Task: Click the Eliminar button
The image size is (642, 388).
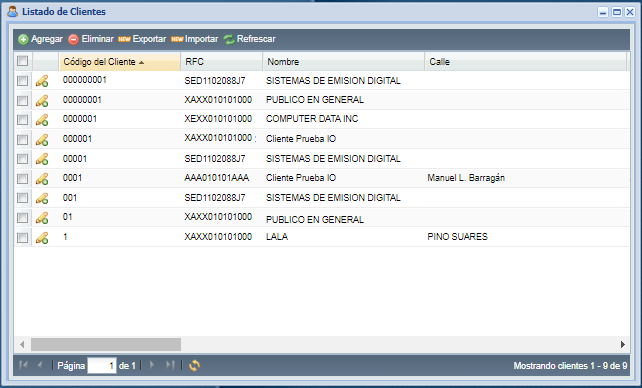Action: [91, 39]
